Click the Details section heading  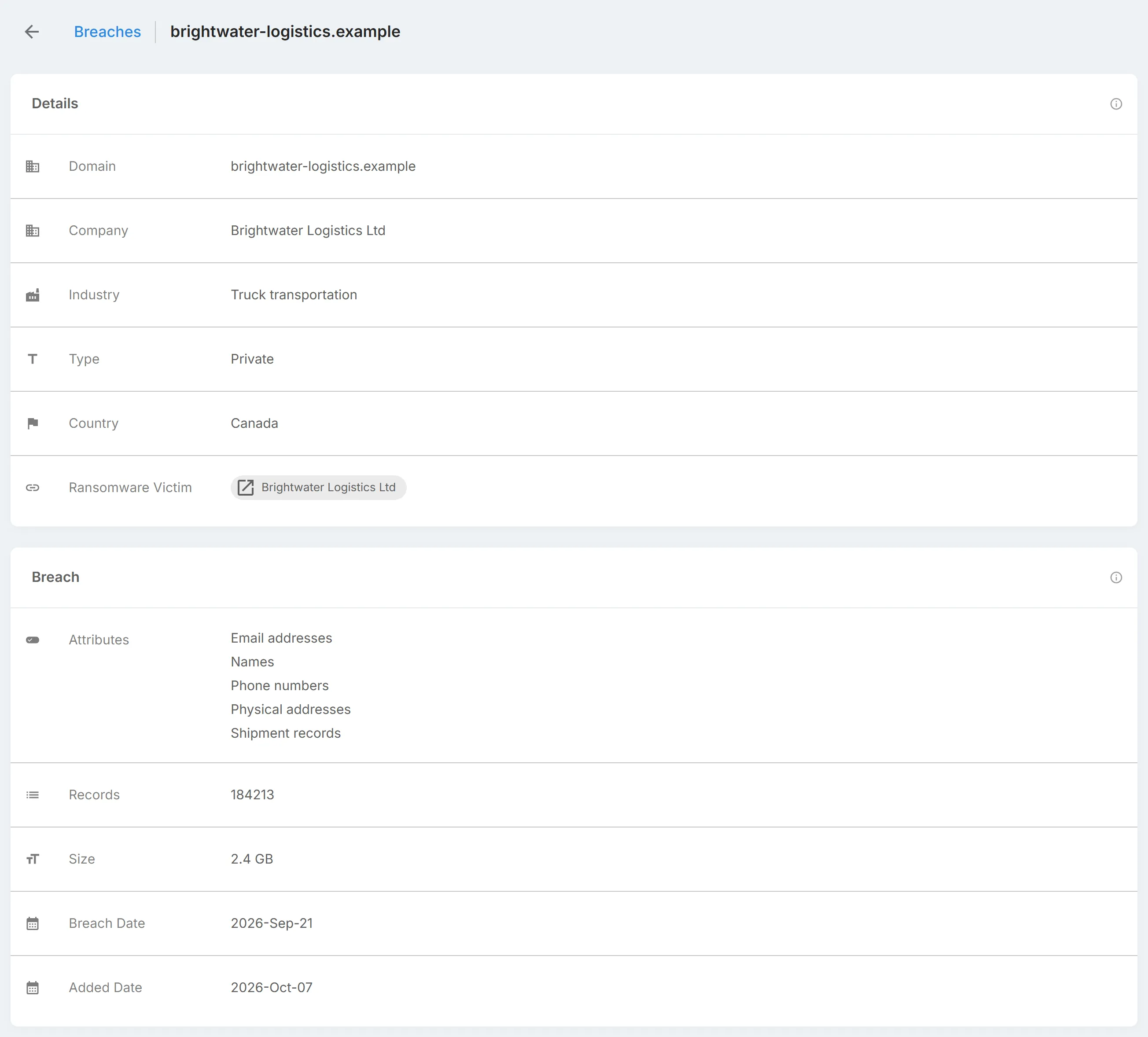click(55, 103)
